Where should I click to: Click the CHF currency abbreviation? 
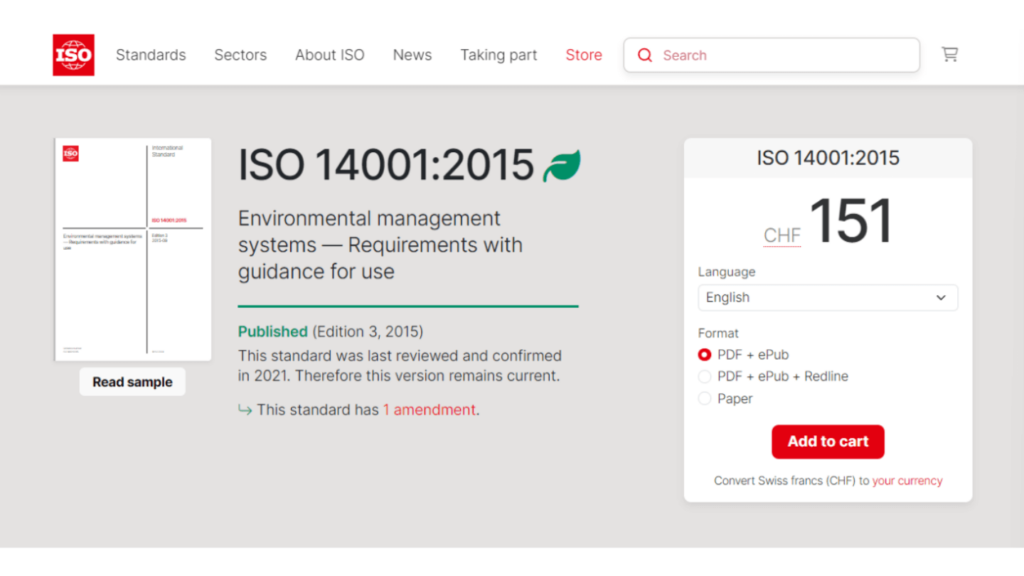[782, 235]
